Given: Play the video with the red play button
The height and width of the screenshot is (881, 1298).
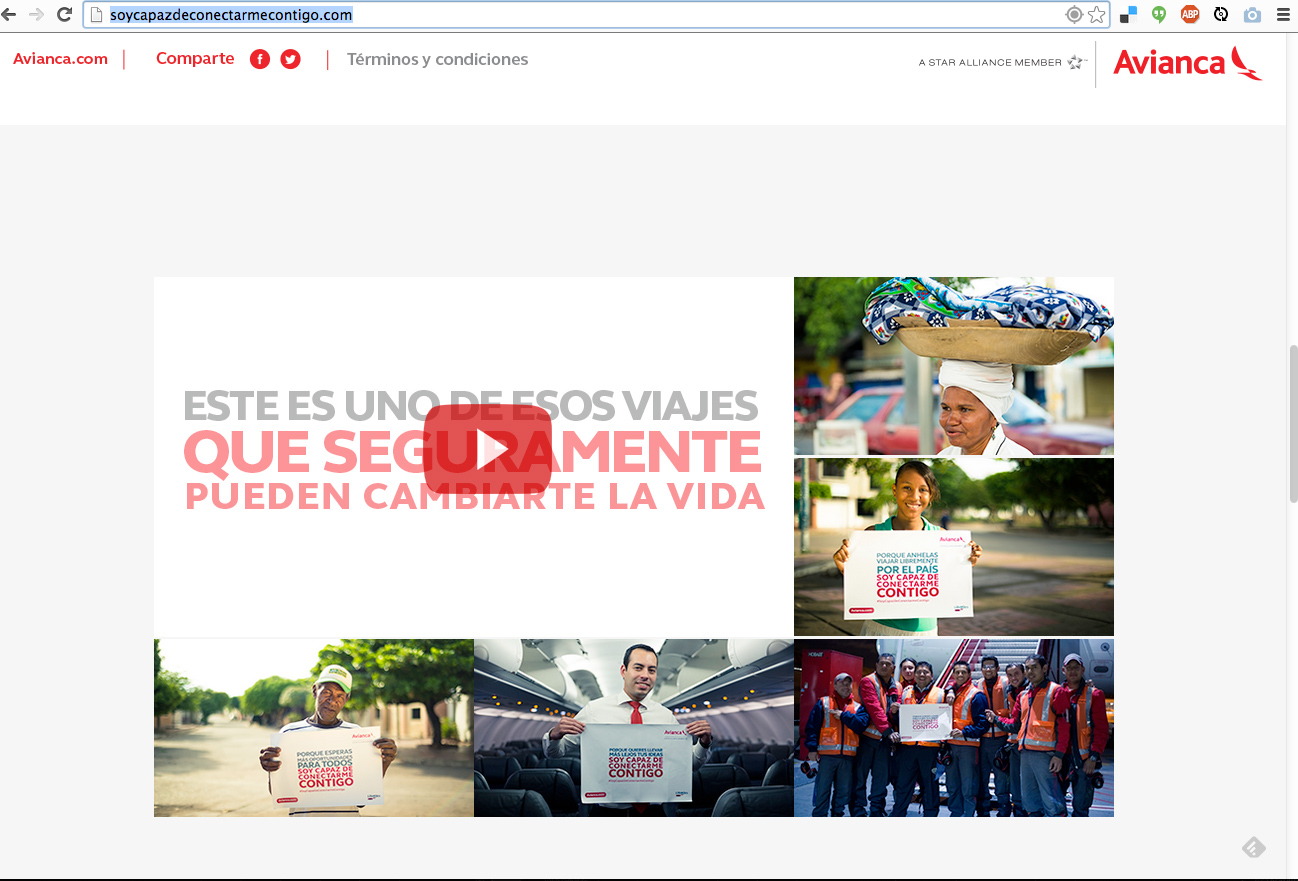Looking at the screenshot, I should pyautogui.click(x=487, y=449).
